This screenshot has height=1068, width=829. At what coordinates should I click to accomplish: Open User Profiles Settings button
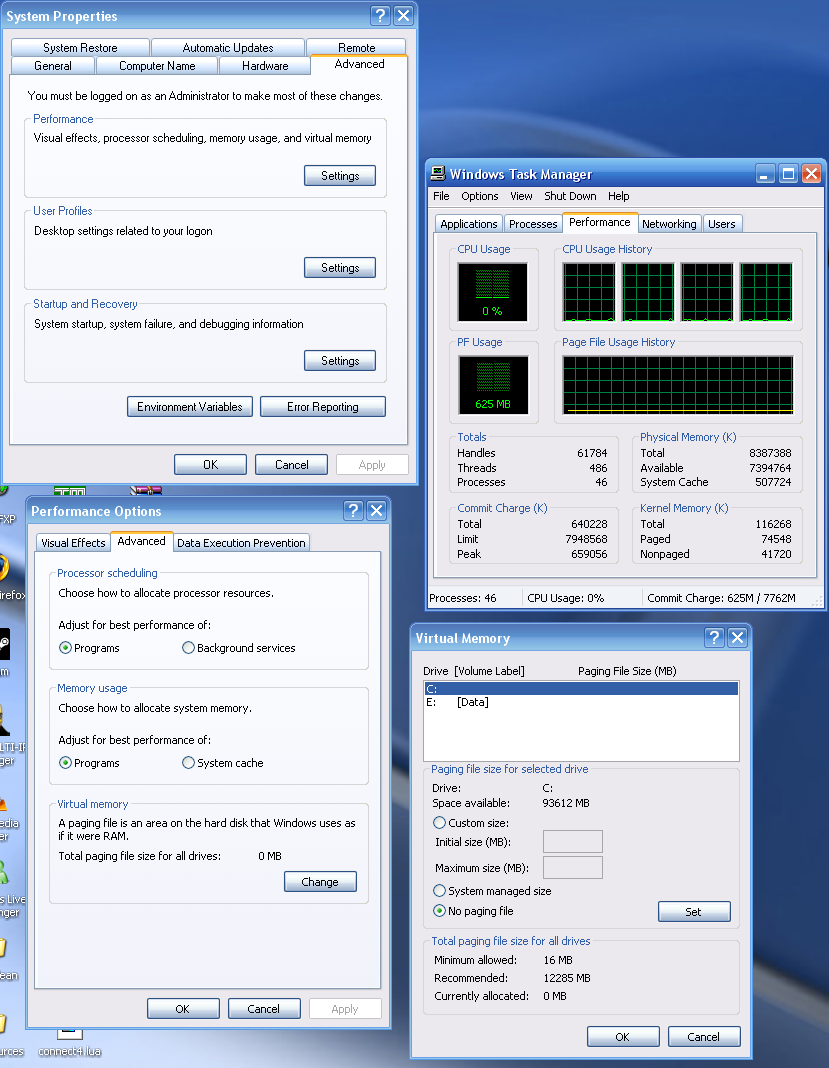point(340,268)
